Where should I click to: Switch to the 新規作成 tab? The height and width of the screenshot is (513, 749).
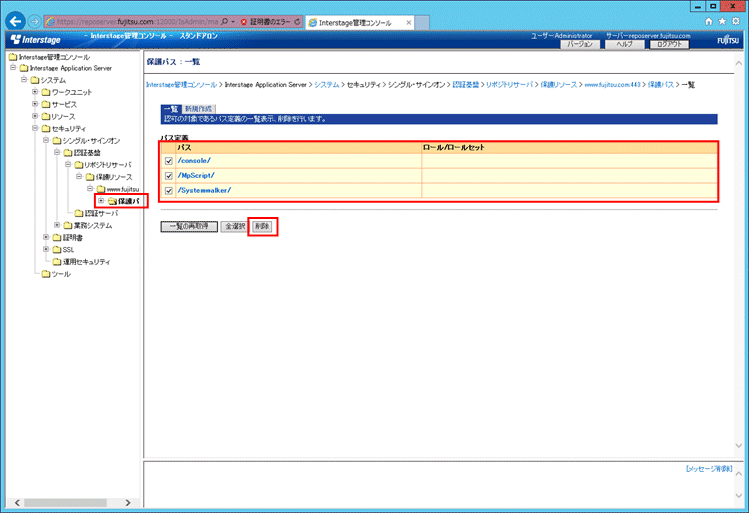pyautogui.click(x=198, y=109)
